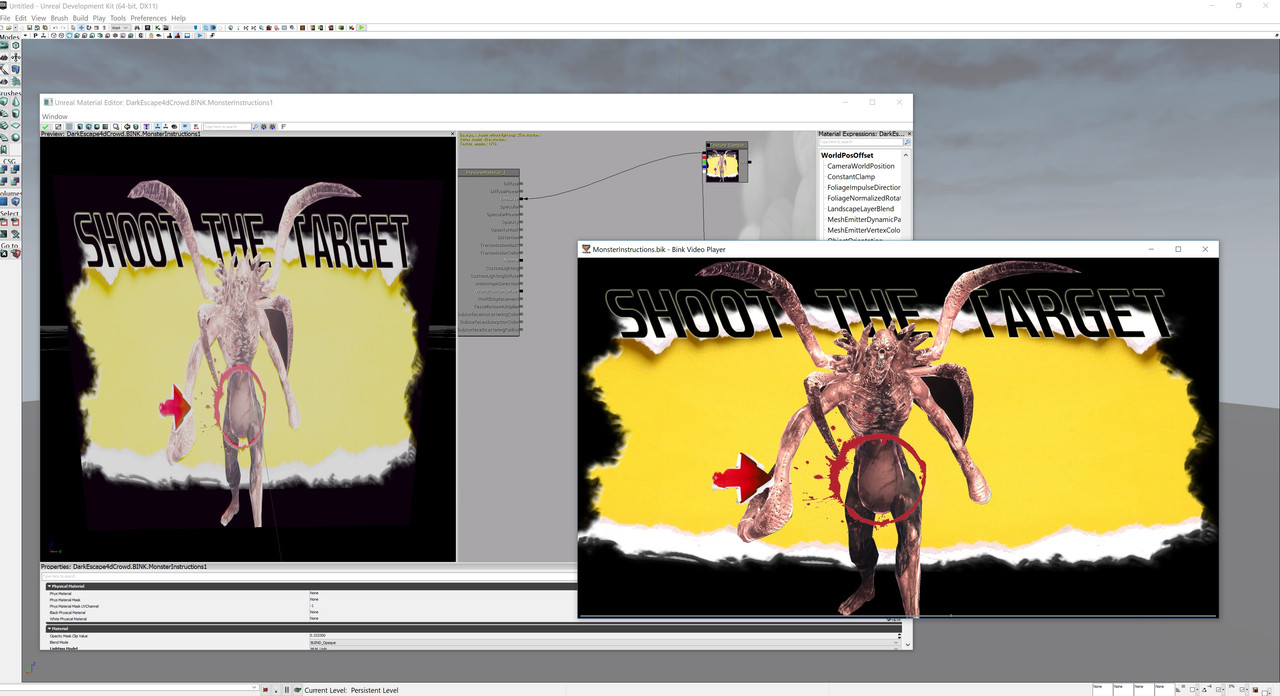The image size is (1280, 696).
Task: Click the Properties search field
Action: pos(310,576)
